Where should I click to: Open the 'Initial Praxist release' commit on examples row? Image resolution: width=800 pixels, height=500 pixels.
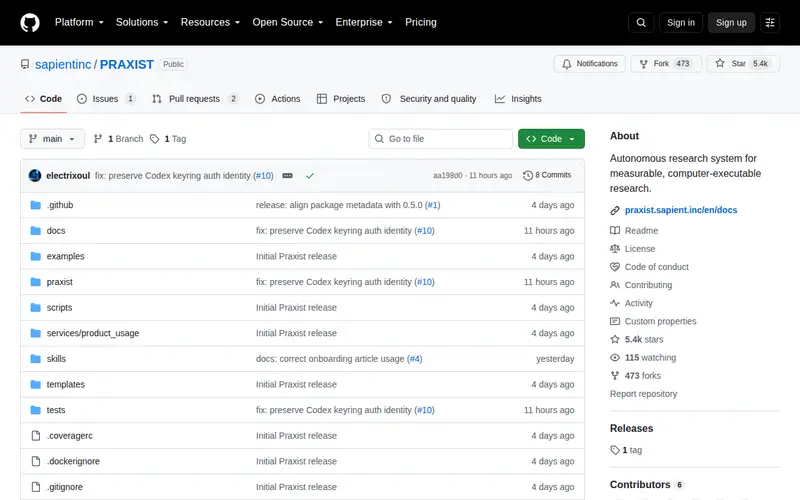296,256
